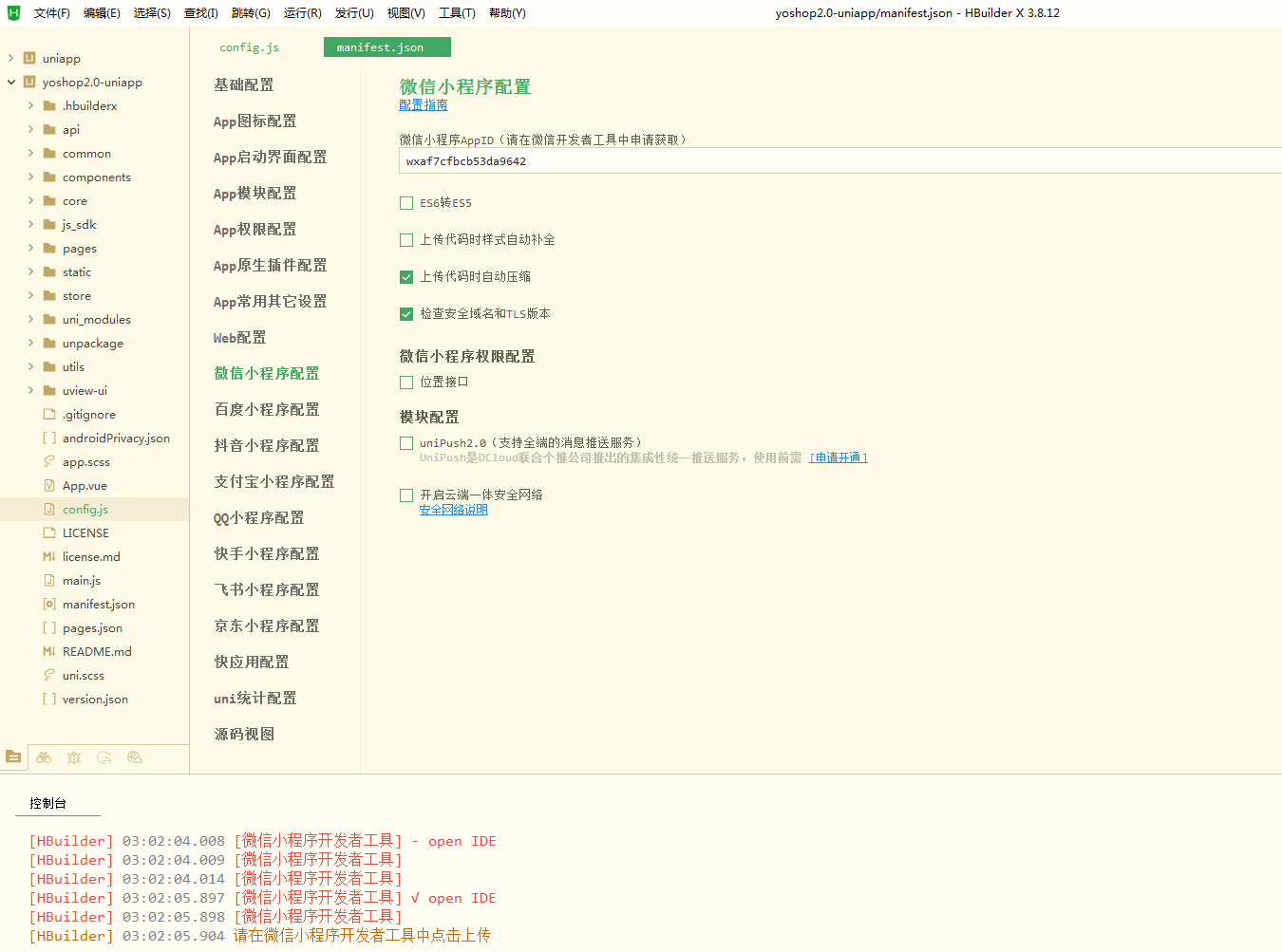Screen dimensions: 1282x952
Task: Switch to the config.js editor tab
Action: point(250,47)
